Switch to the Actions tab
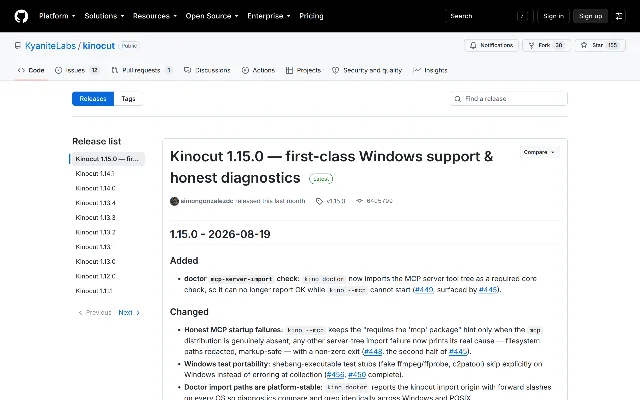 click(258, 70)
